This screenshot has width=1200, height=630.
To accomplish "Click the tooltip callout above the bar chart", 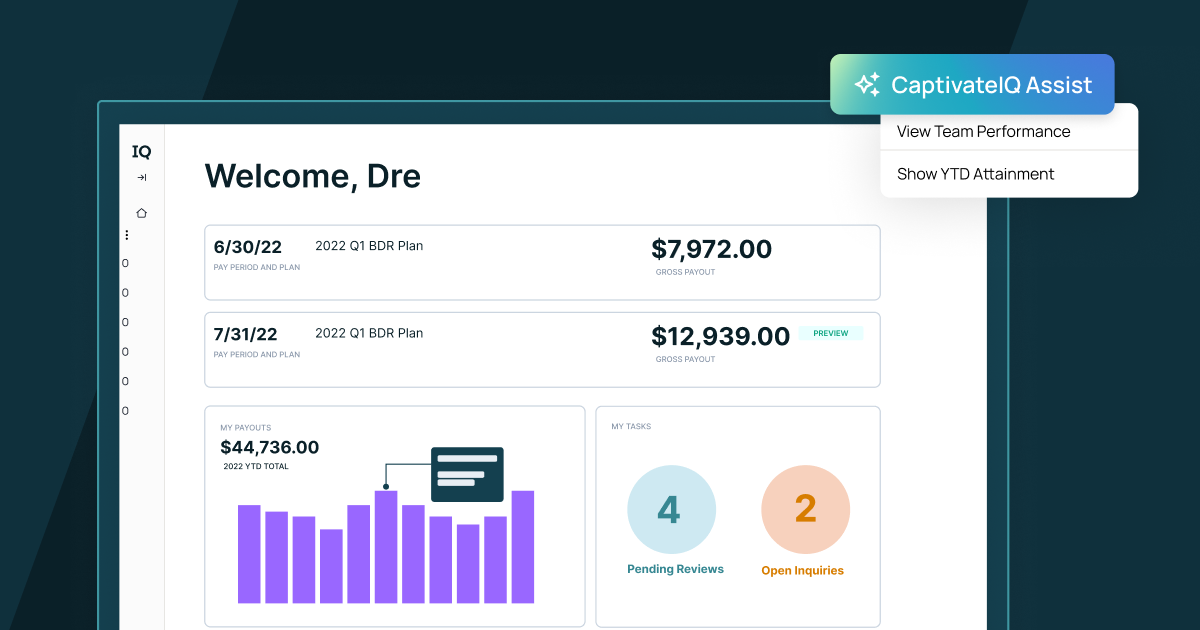I will point(466,474).
